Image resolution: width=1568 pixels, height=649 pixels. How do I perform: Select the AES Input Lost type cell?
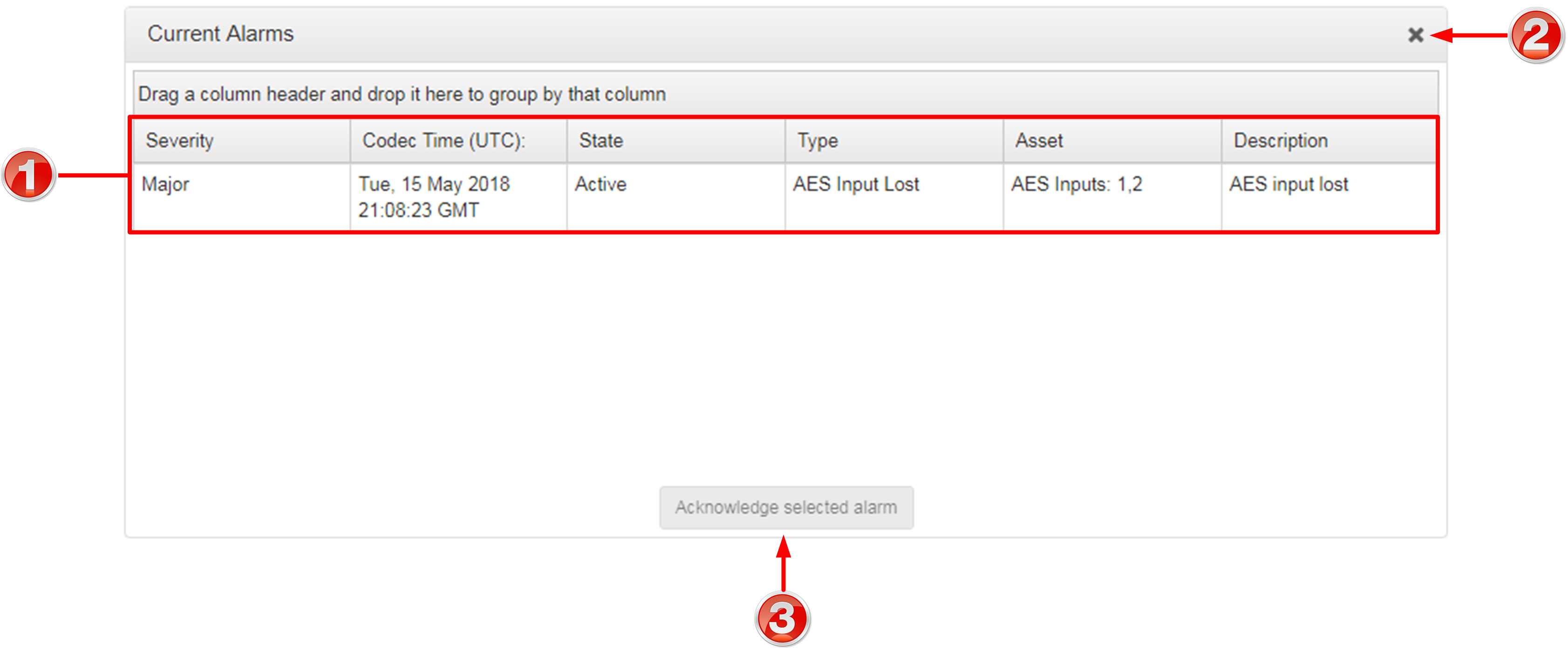click(x=855, y=184)
